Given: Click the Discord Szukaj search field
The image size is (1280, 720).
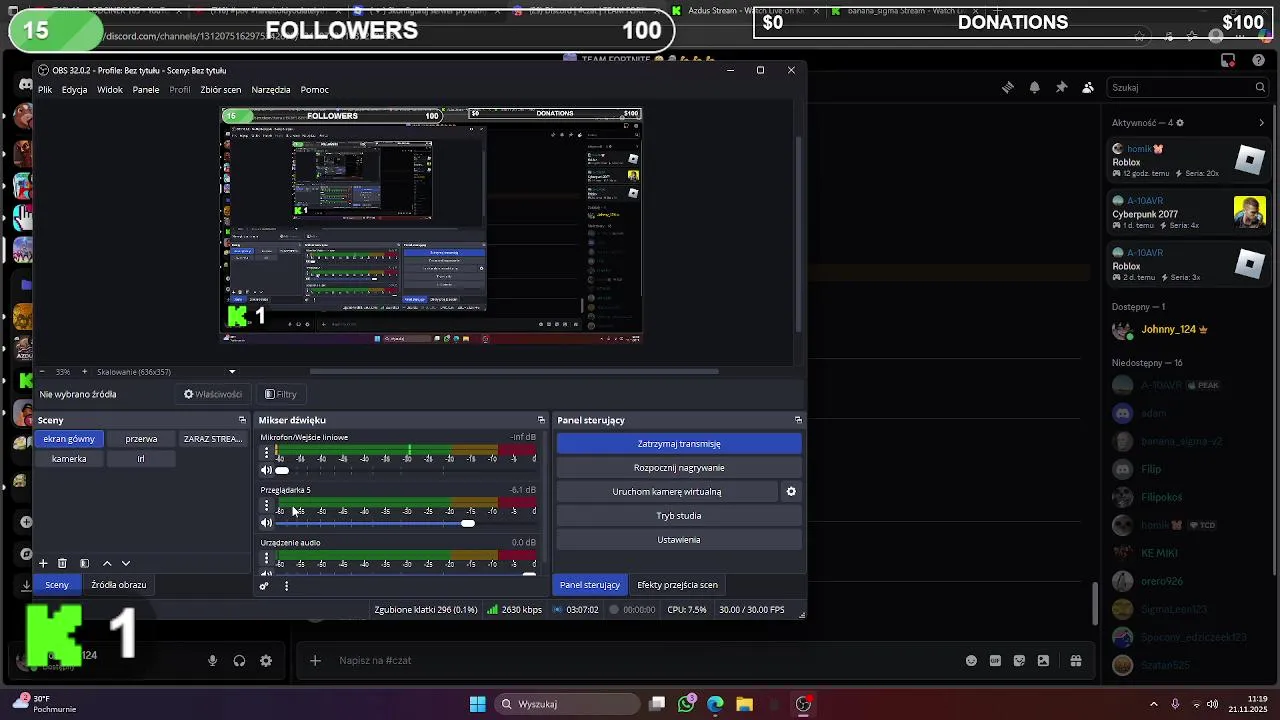Looking at the screenshot, I should coord(1189,87).
